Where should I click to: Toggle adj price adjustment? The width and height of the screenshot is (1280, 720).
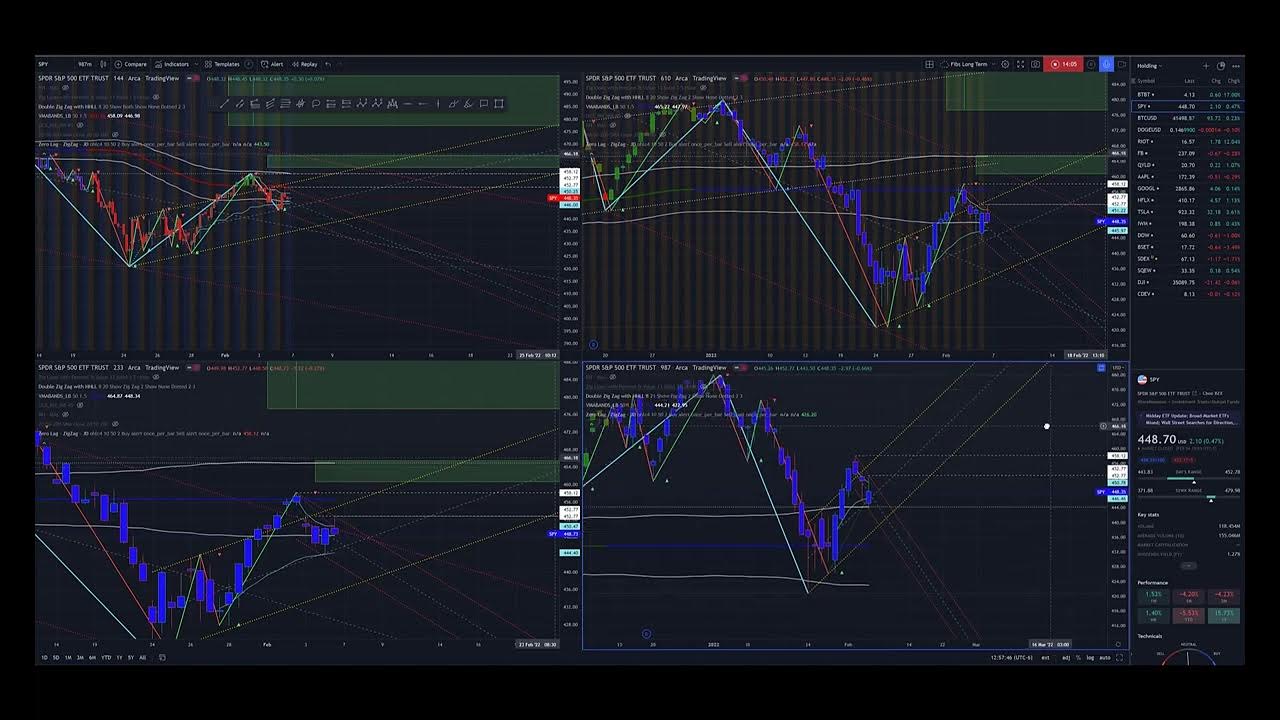[x=1066, y=657]
